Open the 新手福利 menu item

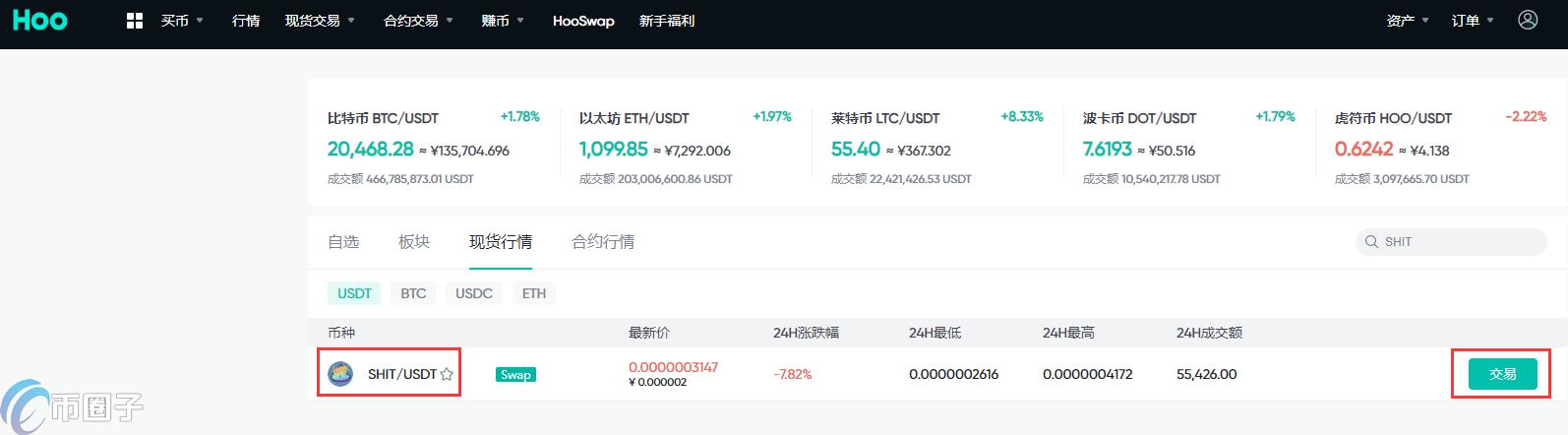[667, 21]
